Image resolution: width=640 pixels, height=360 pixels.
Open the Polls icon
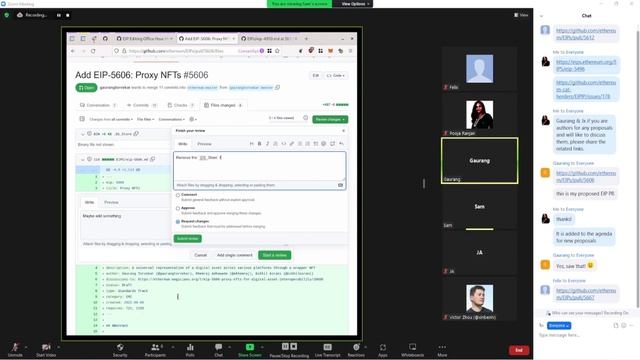pyautogui.click(x=190, y=347)
